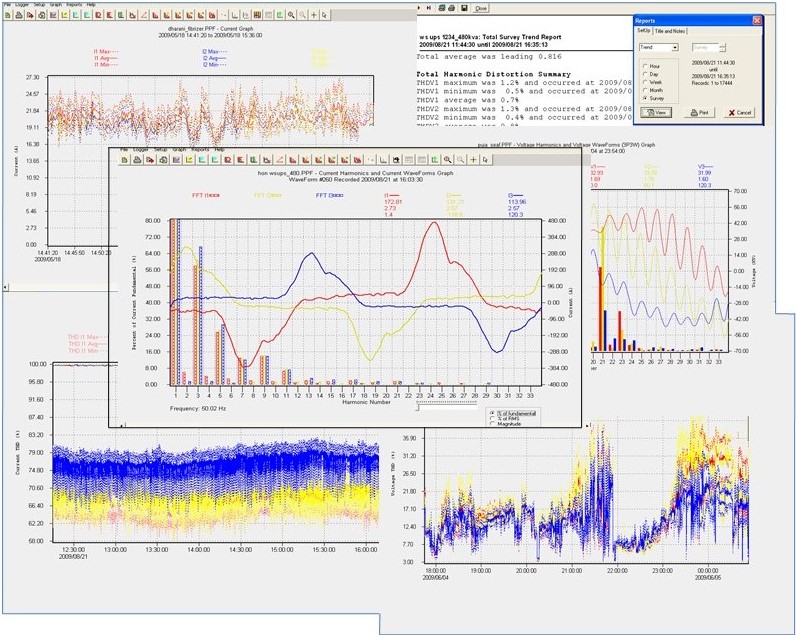Switch to the SetUp tab in Reports dialog
Screen dimensions: 796x635
[x=644, y=31]
